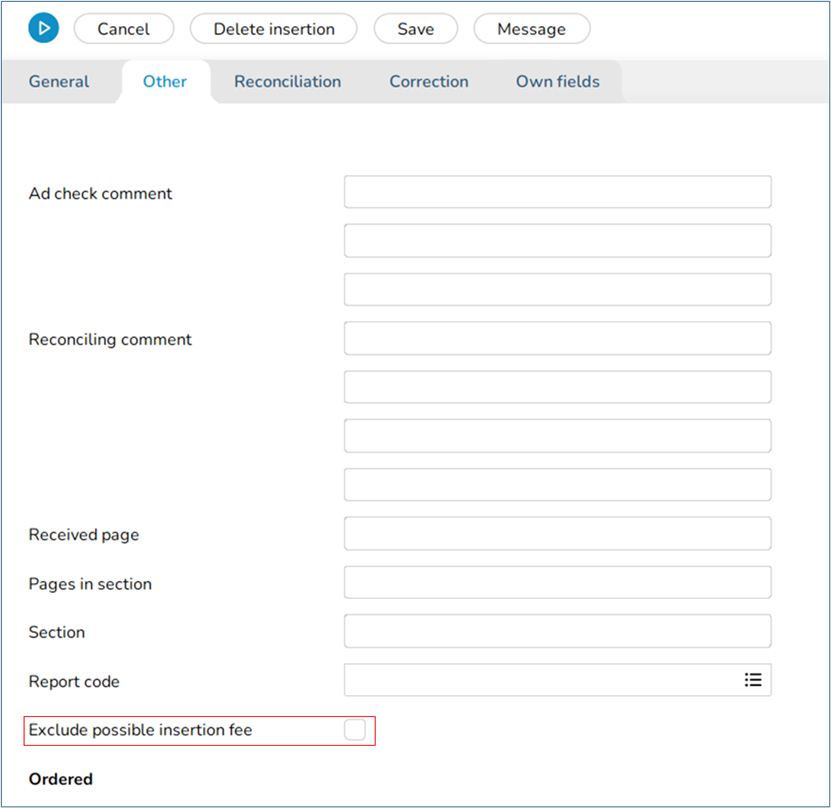Image resolution: width=831 pixels, height=808 pixels.
Task: Open the Reconciliation tab
Action: click(287, 82)
